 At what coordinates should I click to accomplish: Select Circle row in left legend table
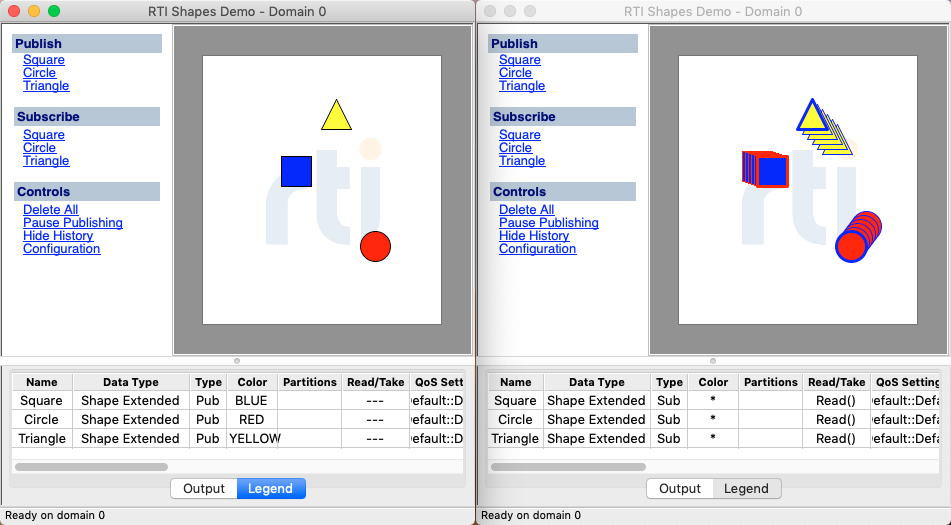(x=238, y=420)
